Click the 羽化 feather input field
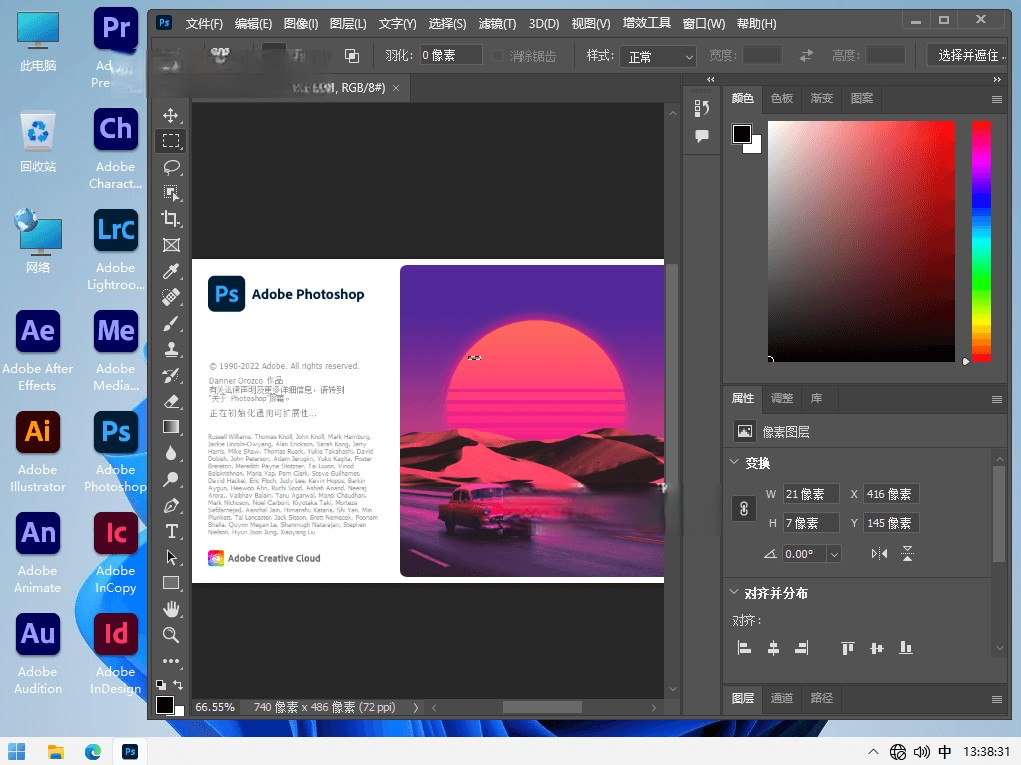 [450, 56]
